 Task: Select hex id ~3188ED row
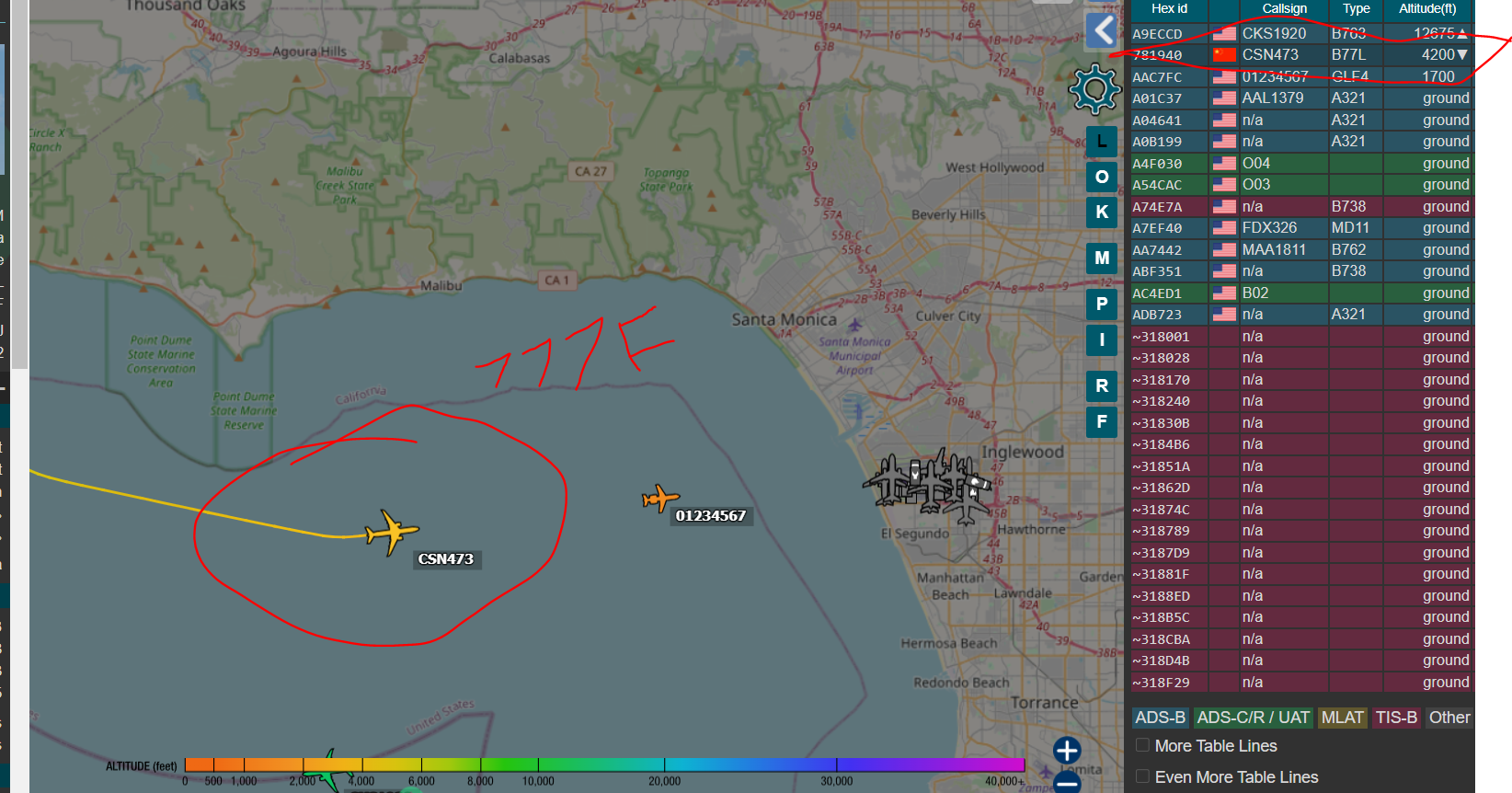pos(1301,595)
